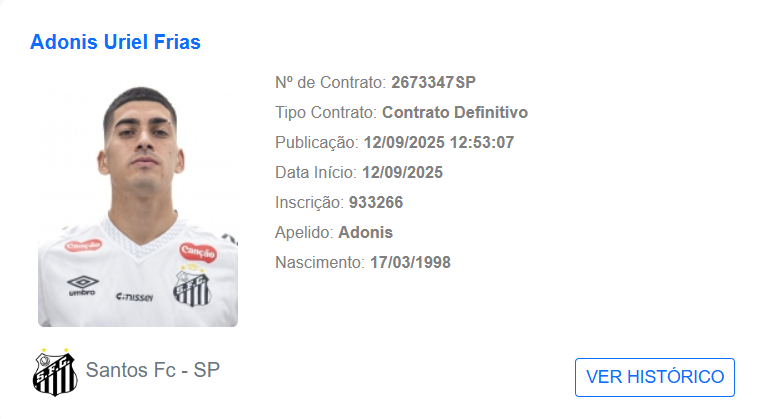The height and width of the screenshot is (419, 758).
Task: Click the contract number 2673347SP
Action: 433,83
